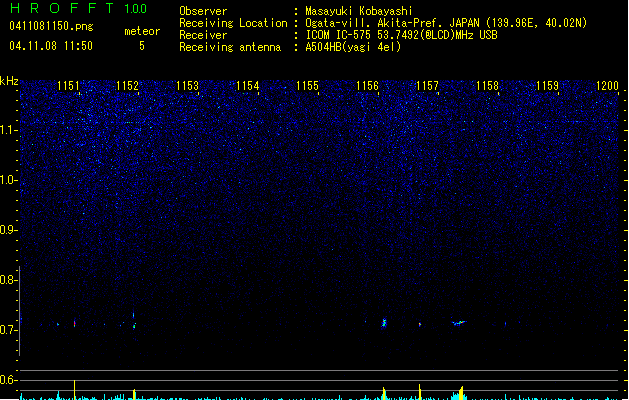
Task: Click the Observer field label
Action: click(203, 11)
